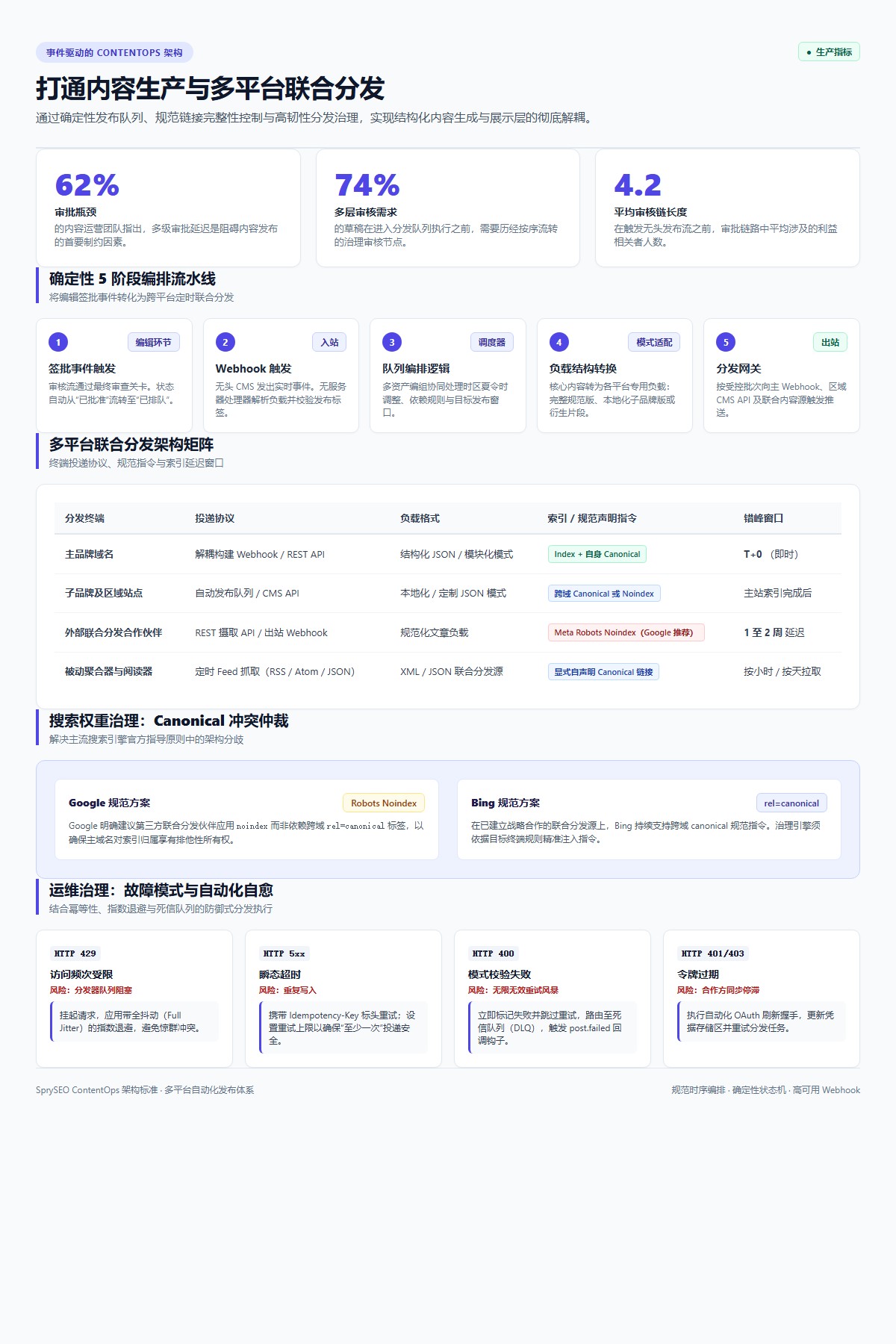896x1344 pixels.
Task: Click the 访问频次受限 card title
Action: point(81,974)
